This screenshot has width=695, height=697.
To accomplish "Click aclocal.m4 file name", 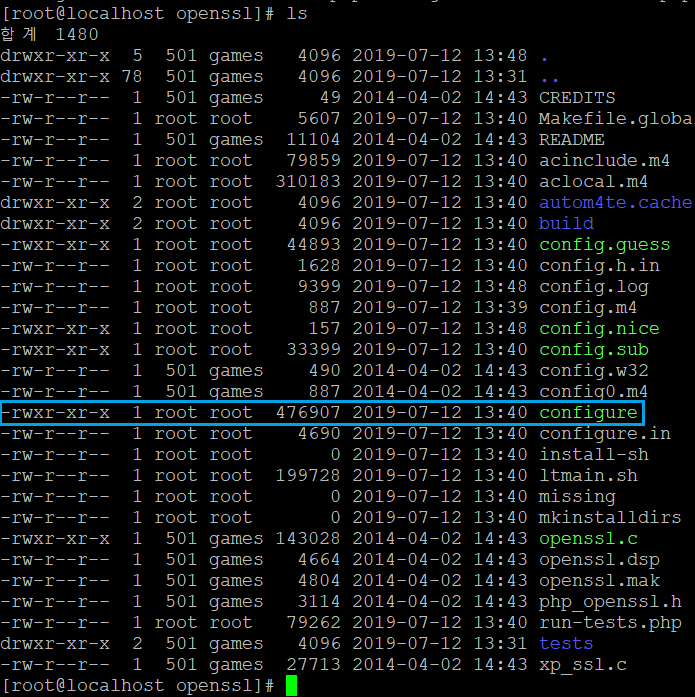I will pyautogui.click(x=593, y=182).
